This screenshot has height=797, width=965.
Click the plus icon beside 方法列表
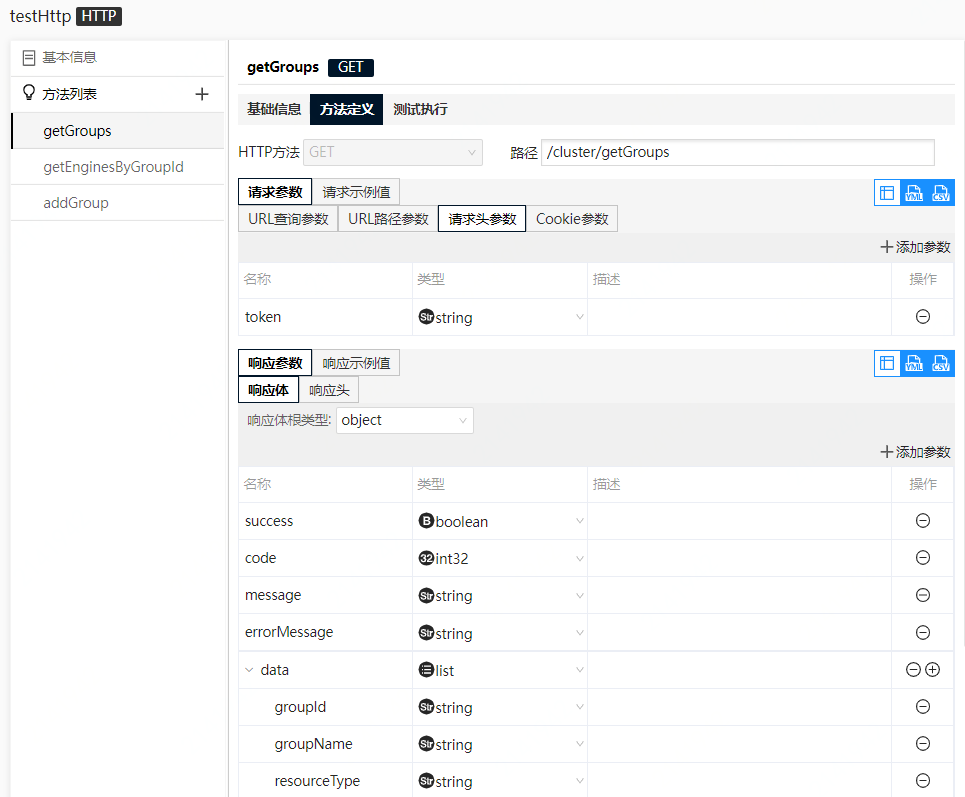[202, 94]
